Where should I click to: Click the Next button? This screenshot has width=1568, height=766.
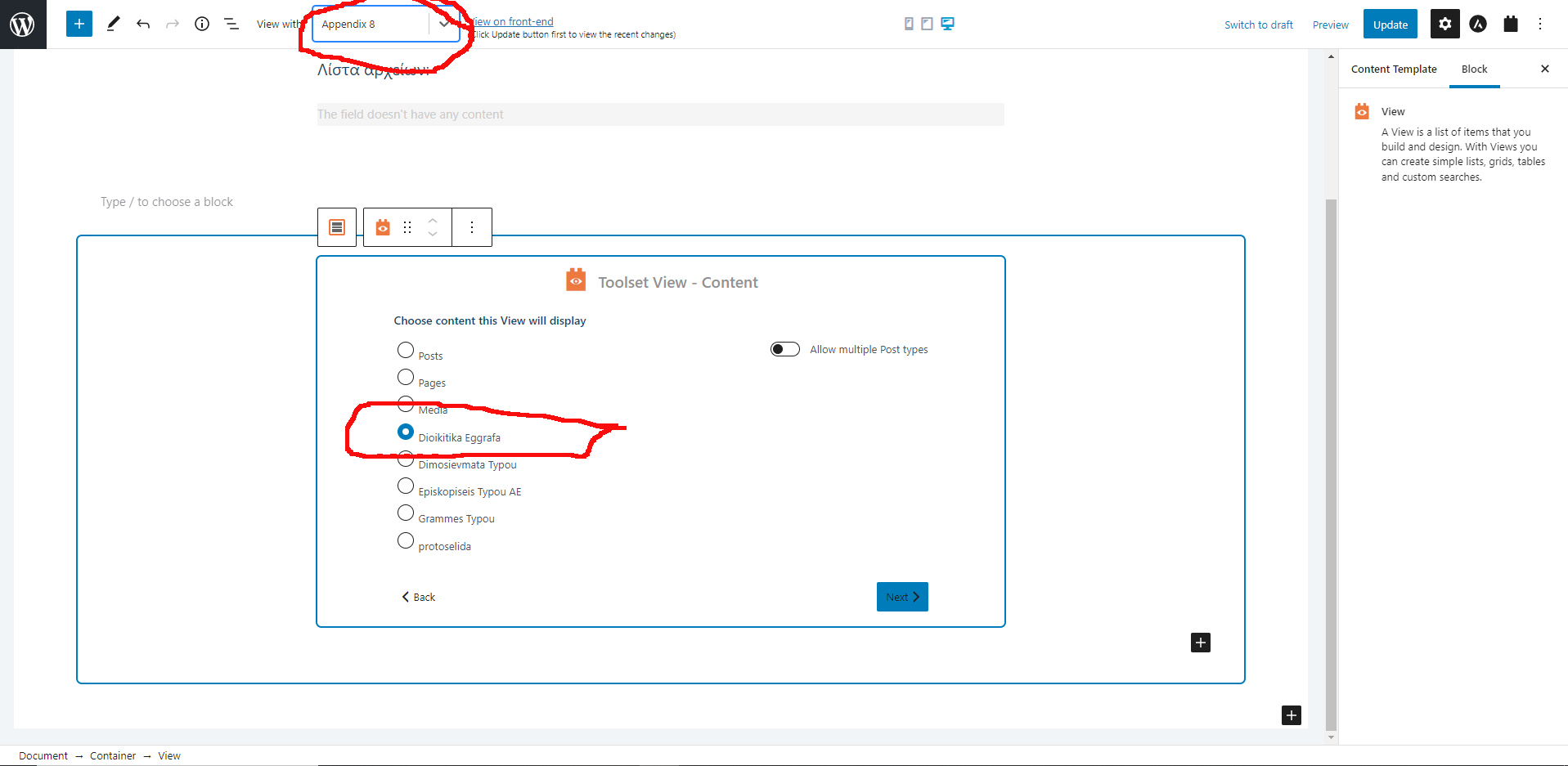[902, 597]
